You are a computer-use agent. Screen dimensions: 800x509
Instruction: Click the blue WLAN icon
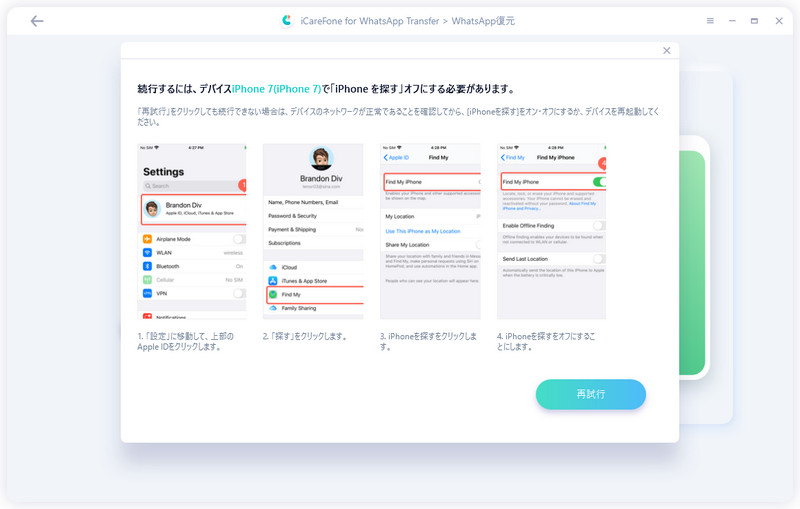click(x=148, y=253)
